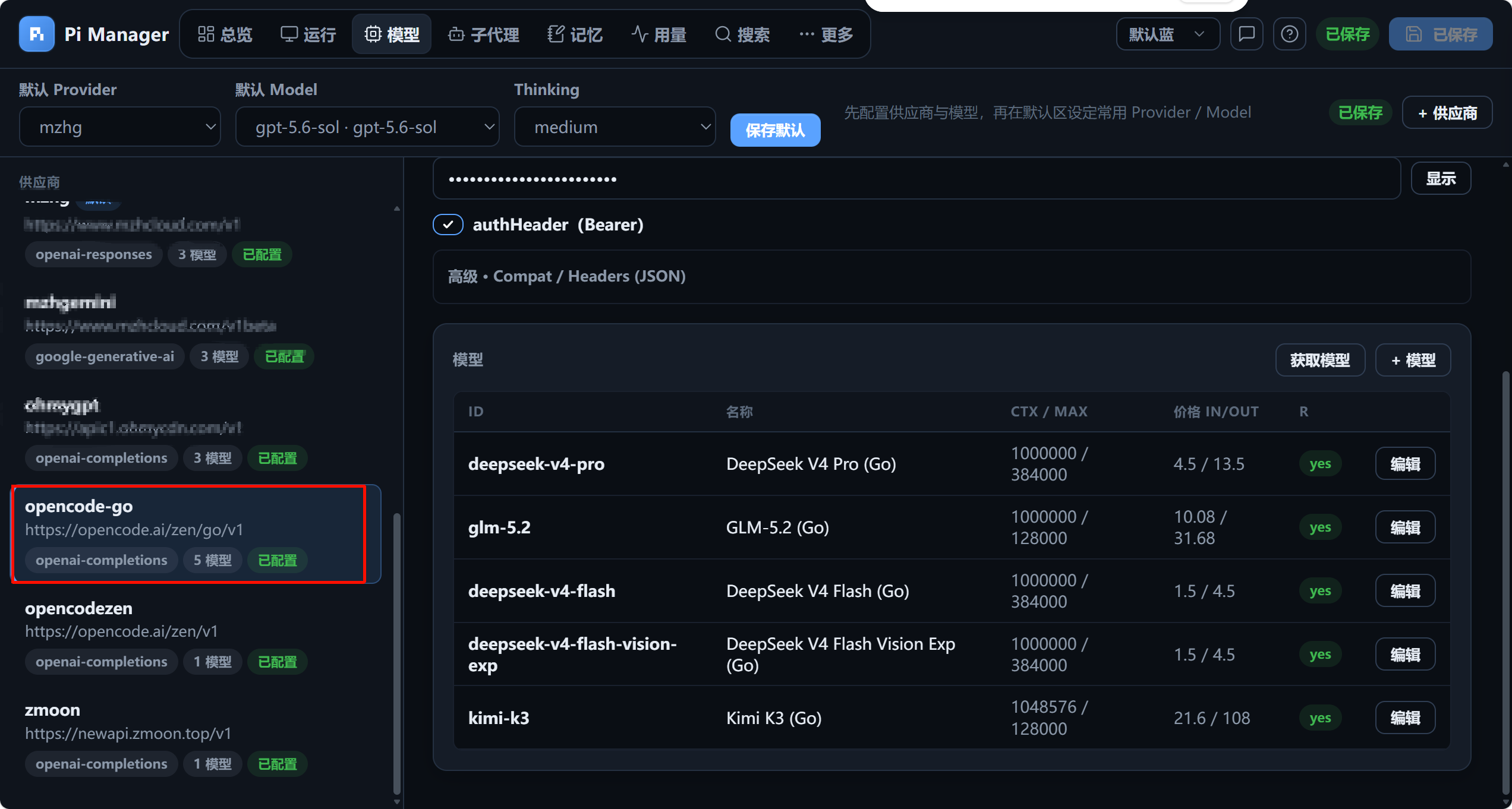Expand 高级 Compat / Headers (JSON) section
1512x809 pixels.
[x=952, y=277]
